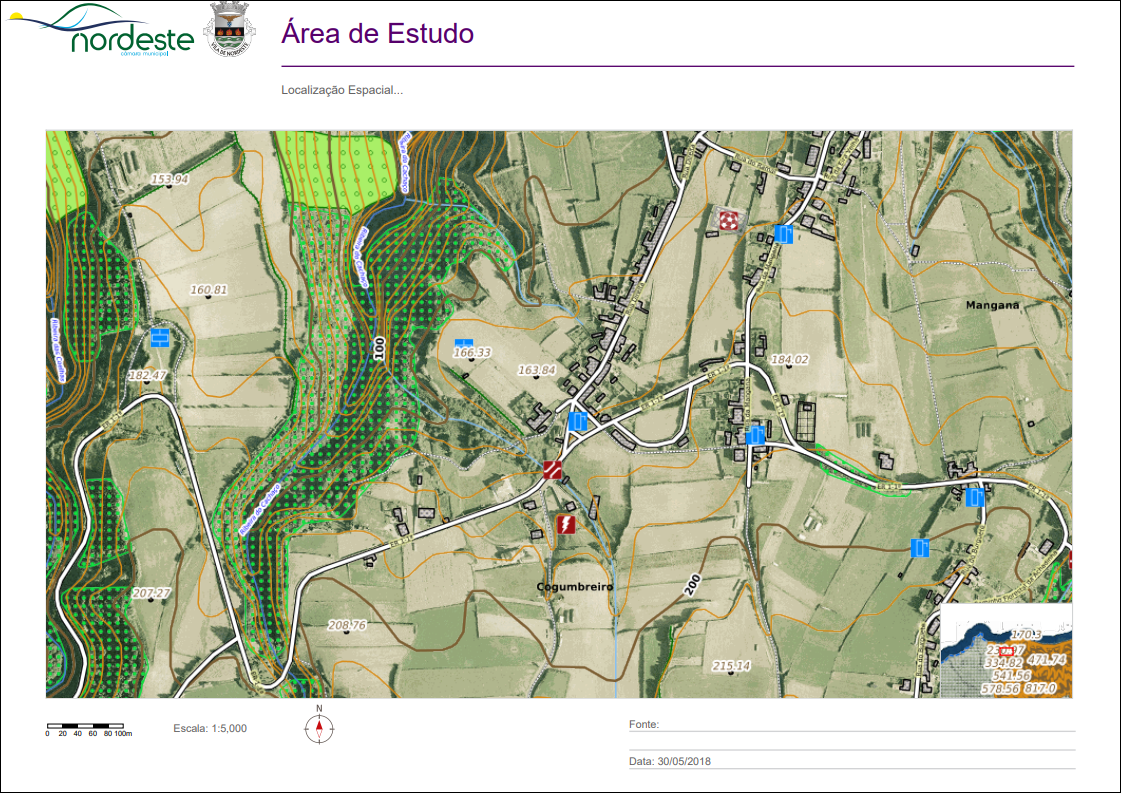Click the blue water reservoir icon near Mangana
Image resolution: width=1121 pixels, height=793 pixels.
[x=783, y=234]
